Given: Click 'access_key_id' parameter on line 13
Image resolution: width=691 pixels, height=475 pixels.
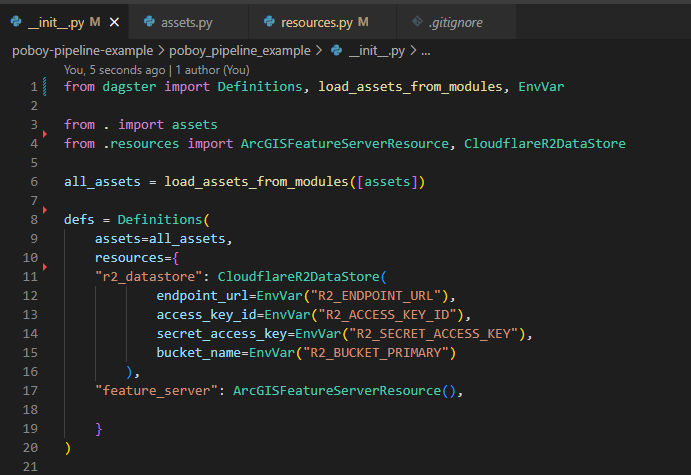Looking at the screenshot, I should click(x=206, y=315).
